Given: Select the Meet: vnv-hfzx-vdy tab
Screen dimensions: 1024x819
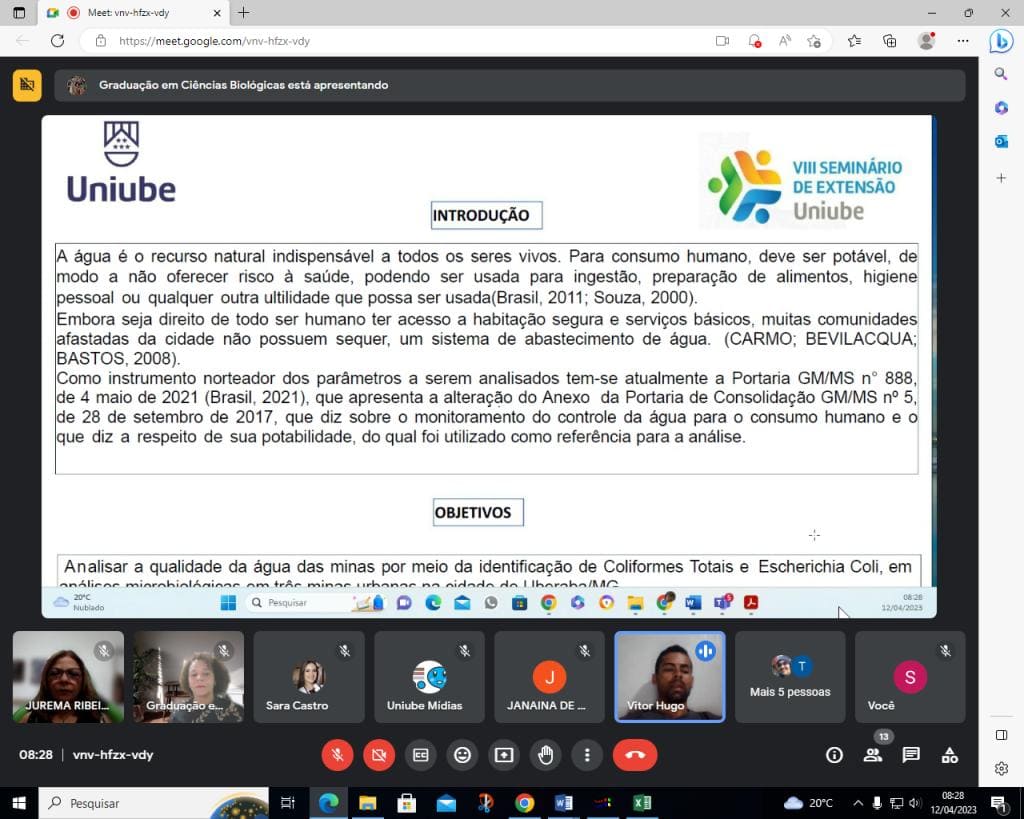Looking at the screenshot, I should point(133,12).
